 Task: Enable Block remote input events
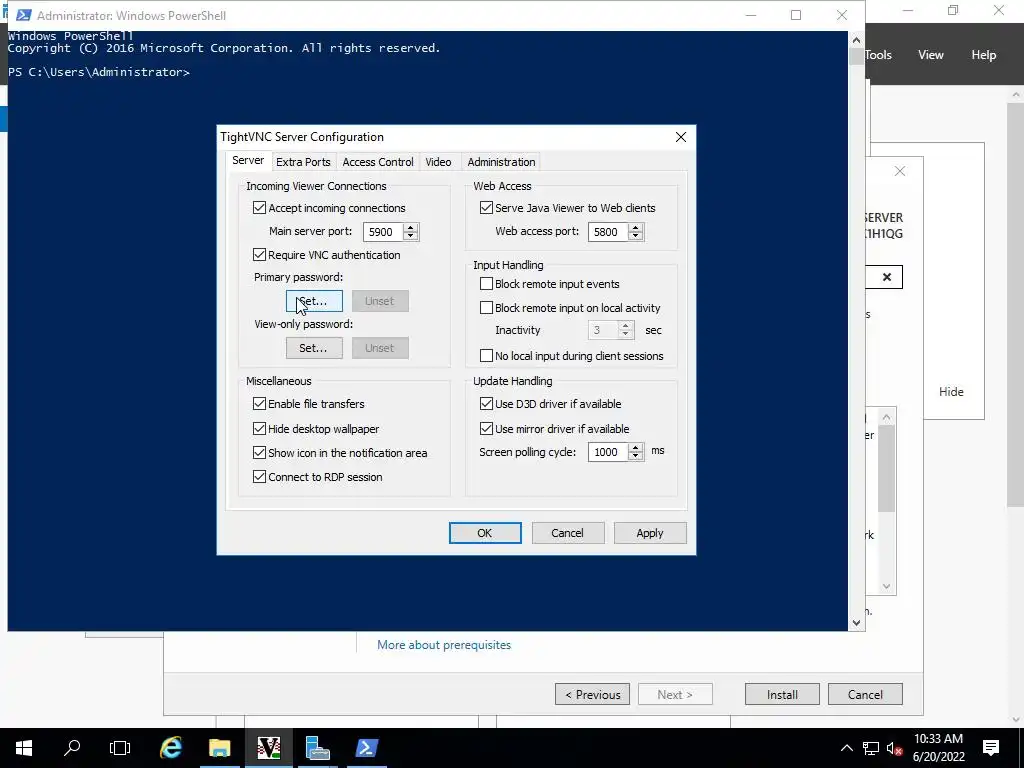tap(486, 284)
